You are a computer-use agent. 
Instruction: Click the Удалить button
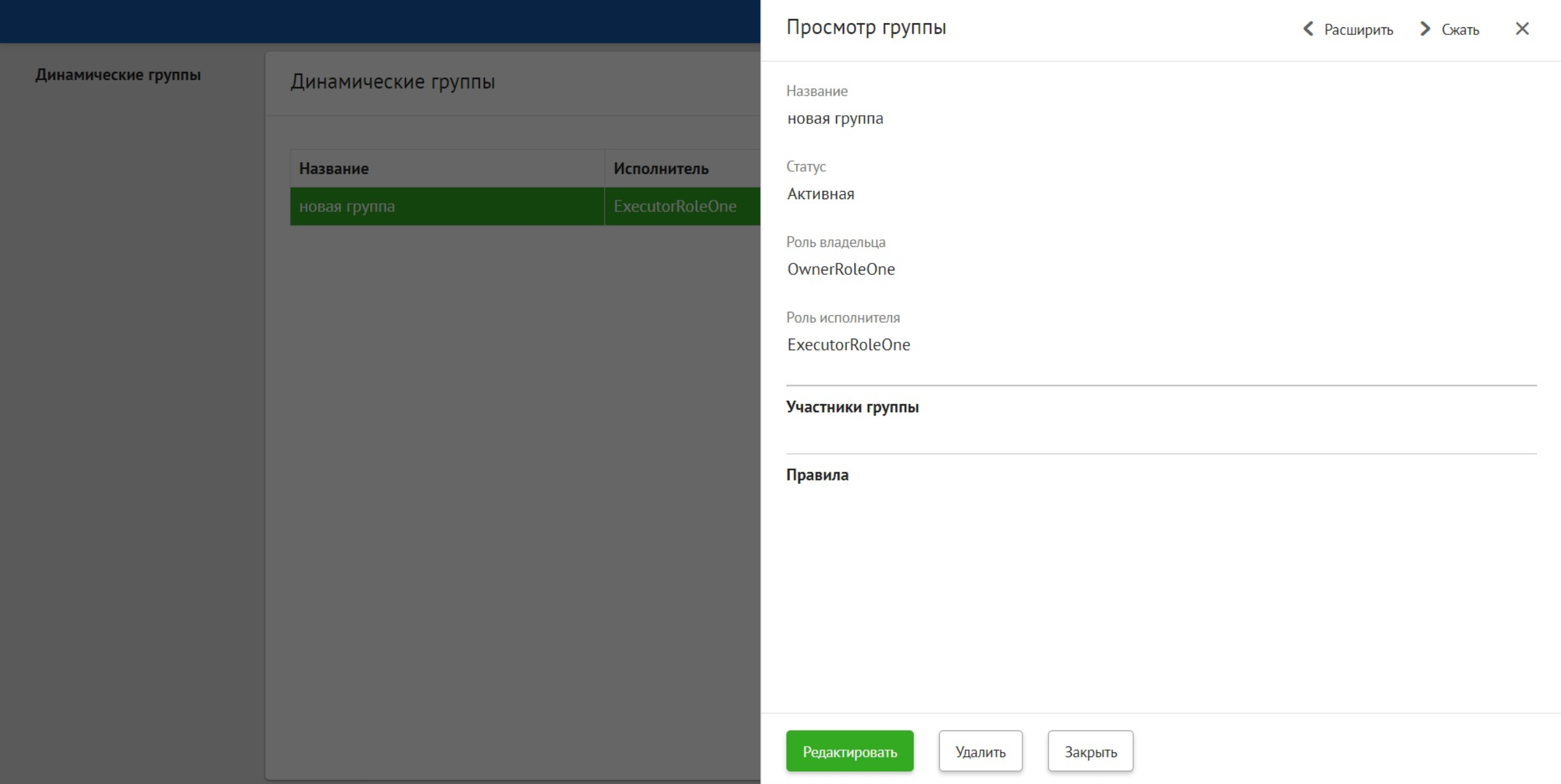point(980,751)
